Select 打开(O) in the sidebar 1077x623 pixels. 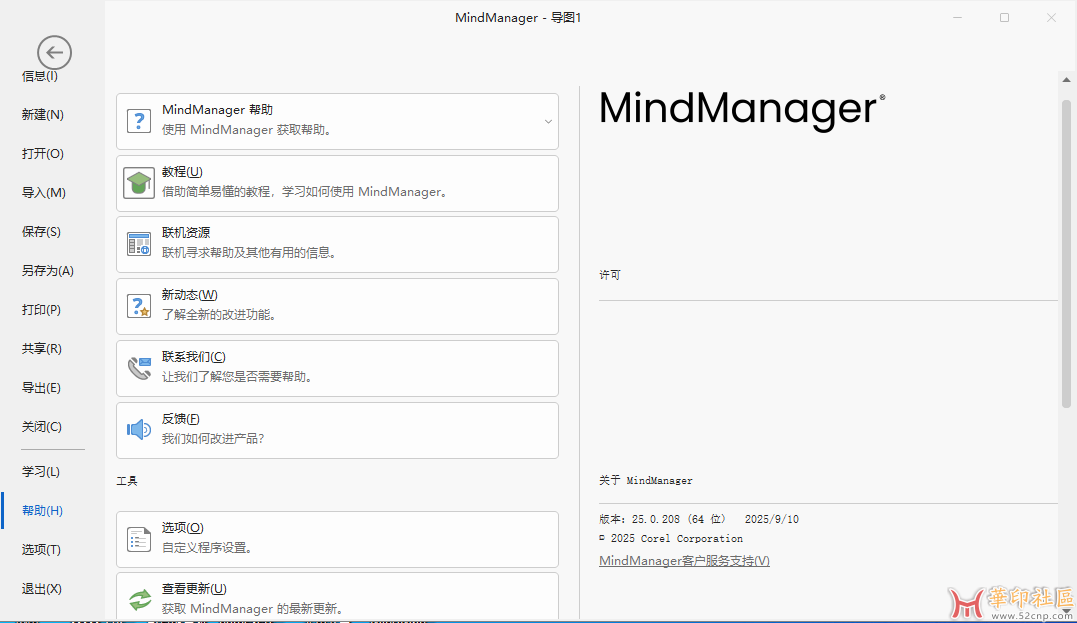point(41,153)
